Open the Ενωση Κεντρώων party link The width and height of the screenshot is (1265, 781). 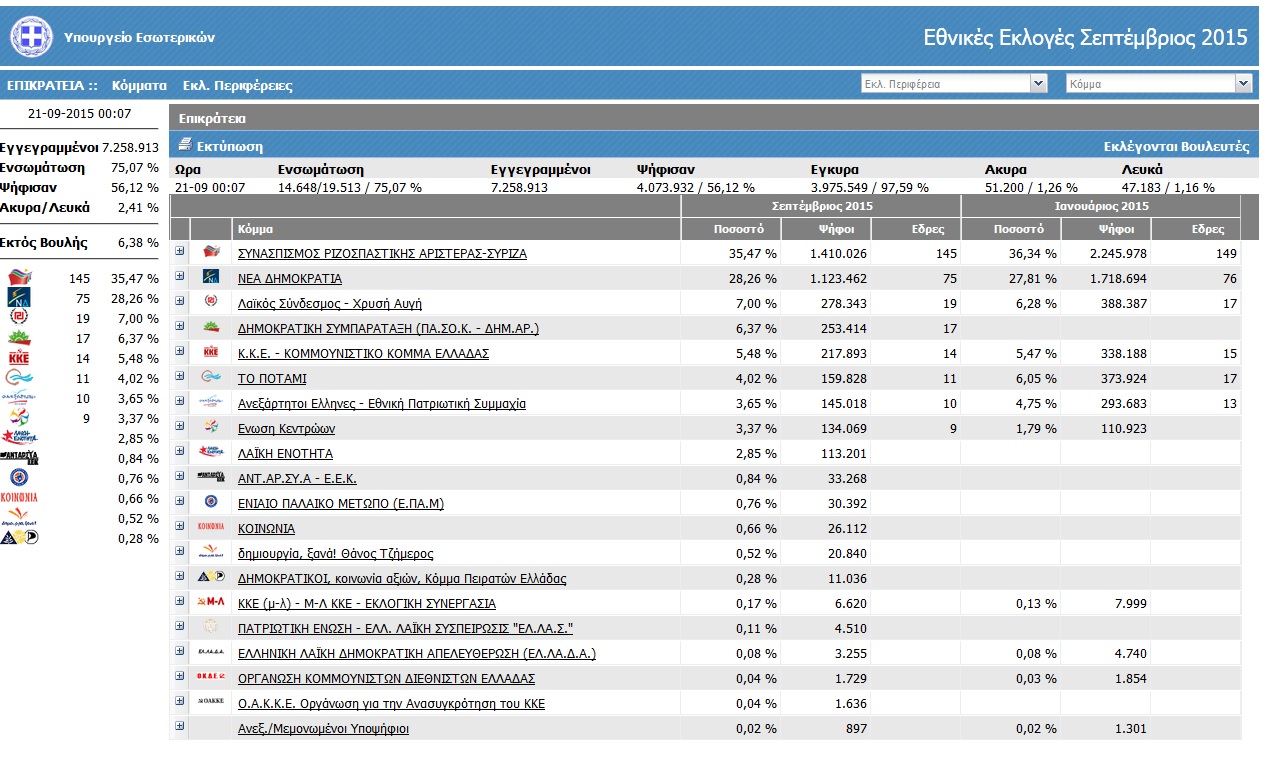point(286,429)
